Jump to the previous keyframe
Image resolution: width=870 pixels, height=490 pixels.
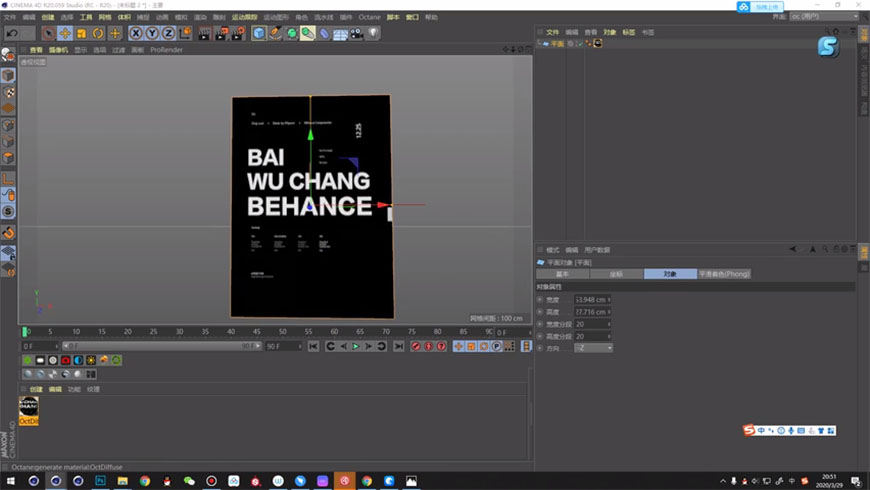click(330, 346)
